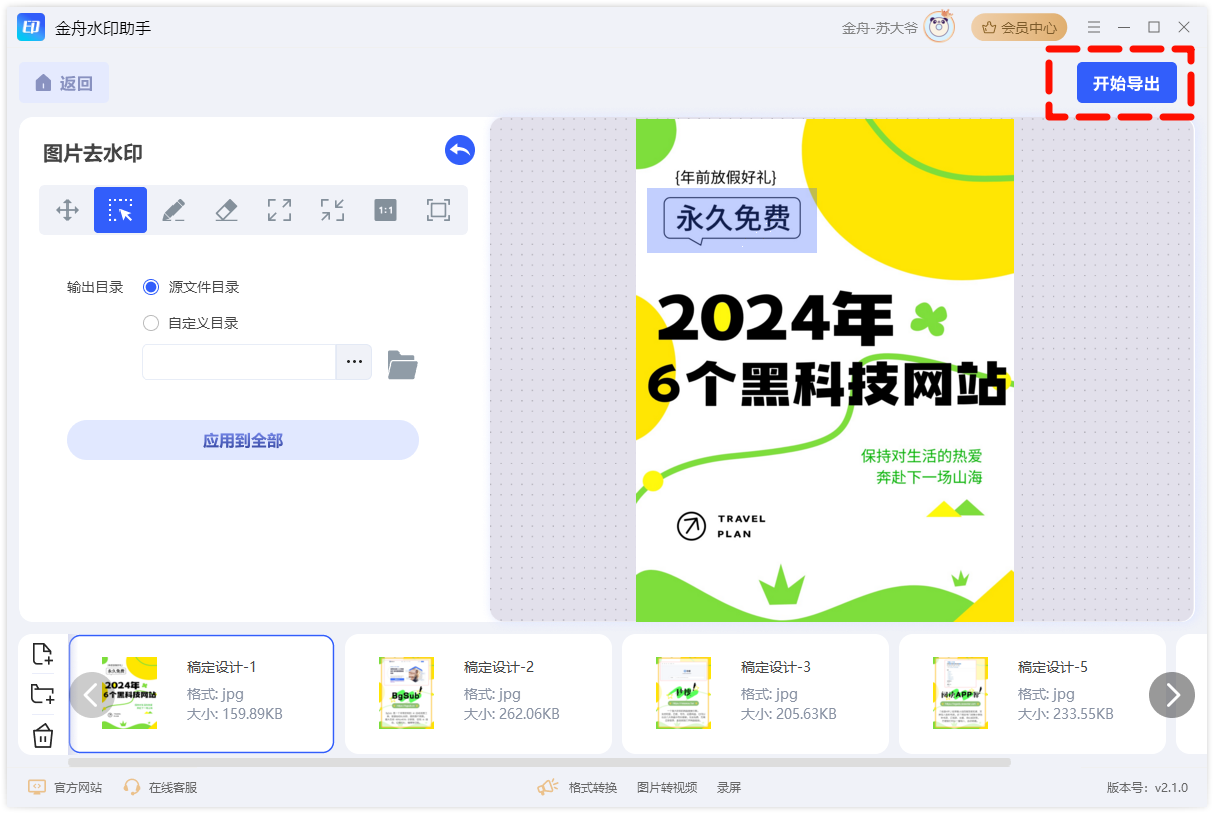
Task: Click the zoom out shrink icon
Action: point(332,210)
